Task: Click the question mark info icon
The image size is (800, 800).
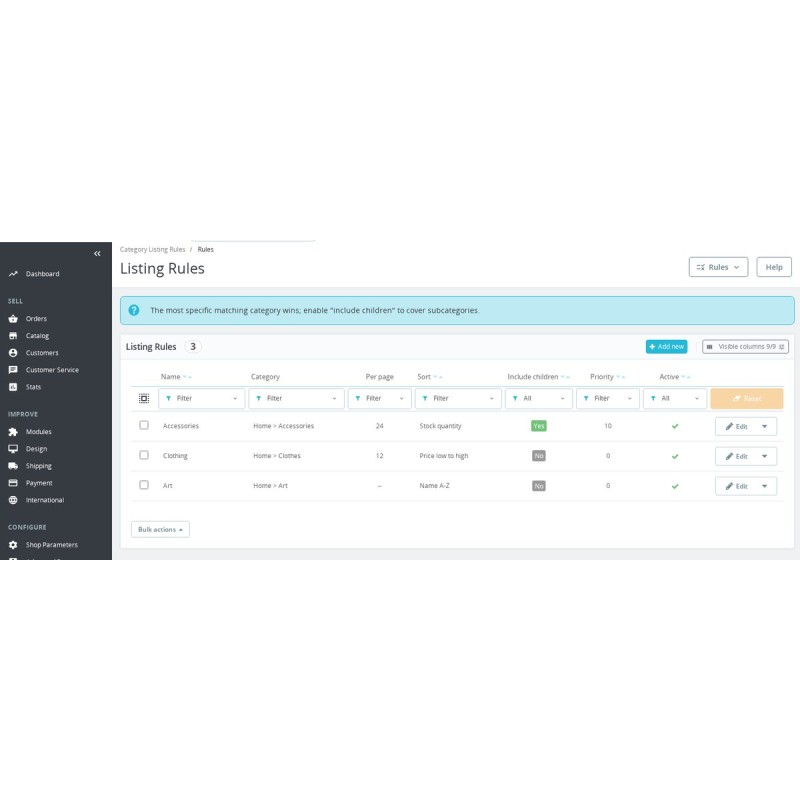Action: [x=134, y=310]
